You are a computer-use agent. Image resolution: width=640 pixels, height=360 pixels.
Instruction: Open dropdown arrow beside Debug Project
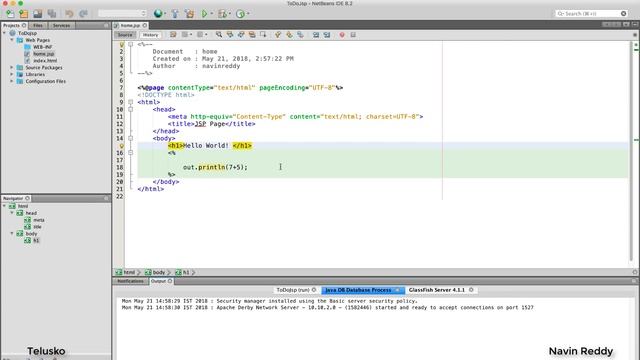pyautogui.click(x=229, y=13)
